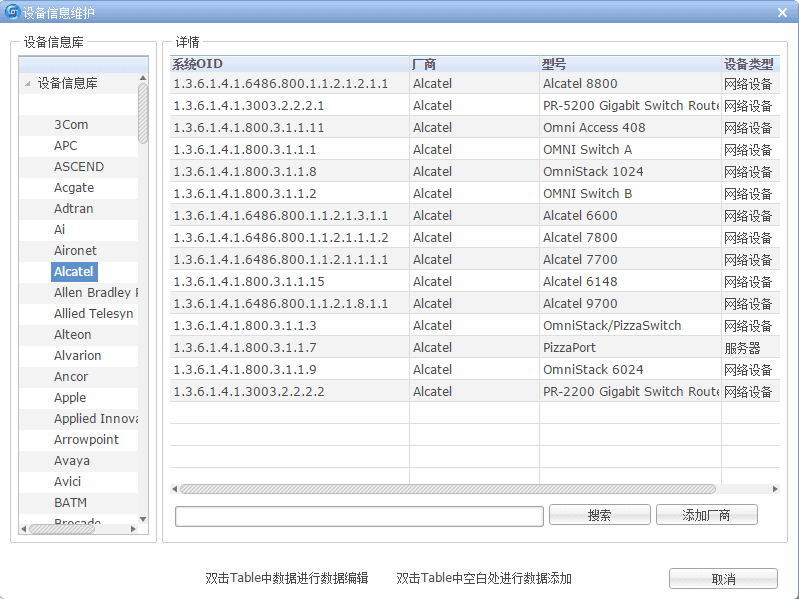Sort table by 型号 column header
This screenshot has width=799, height=599.
click(630, 64)
